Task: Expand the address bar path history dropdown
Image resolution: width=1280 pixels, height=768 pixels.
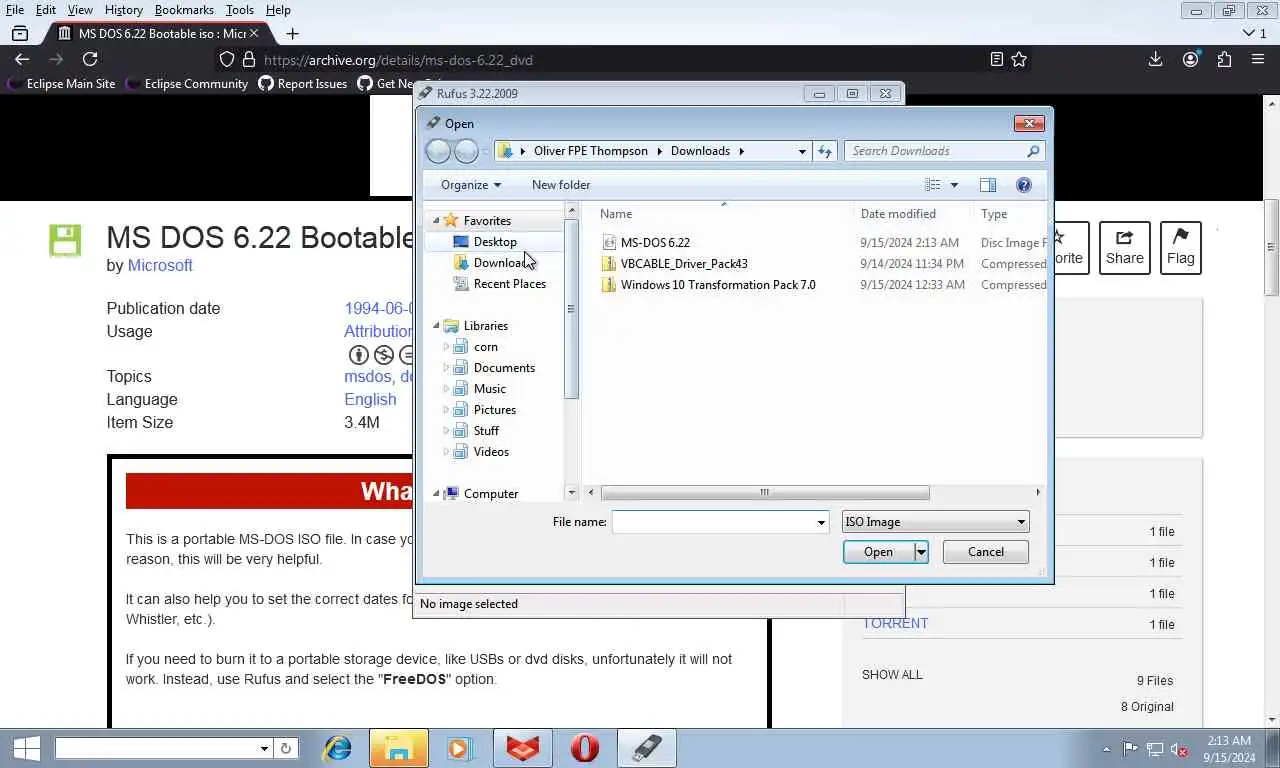Action: click(802, 151)
